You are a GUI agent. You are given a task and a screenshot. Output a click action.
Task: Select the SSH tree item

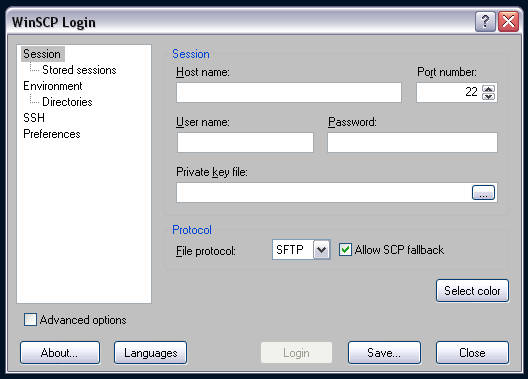pos(34,118)
